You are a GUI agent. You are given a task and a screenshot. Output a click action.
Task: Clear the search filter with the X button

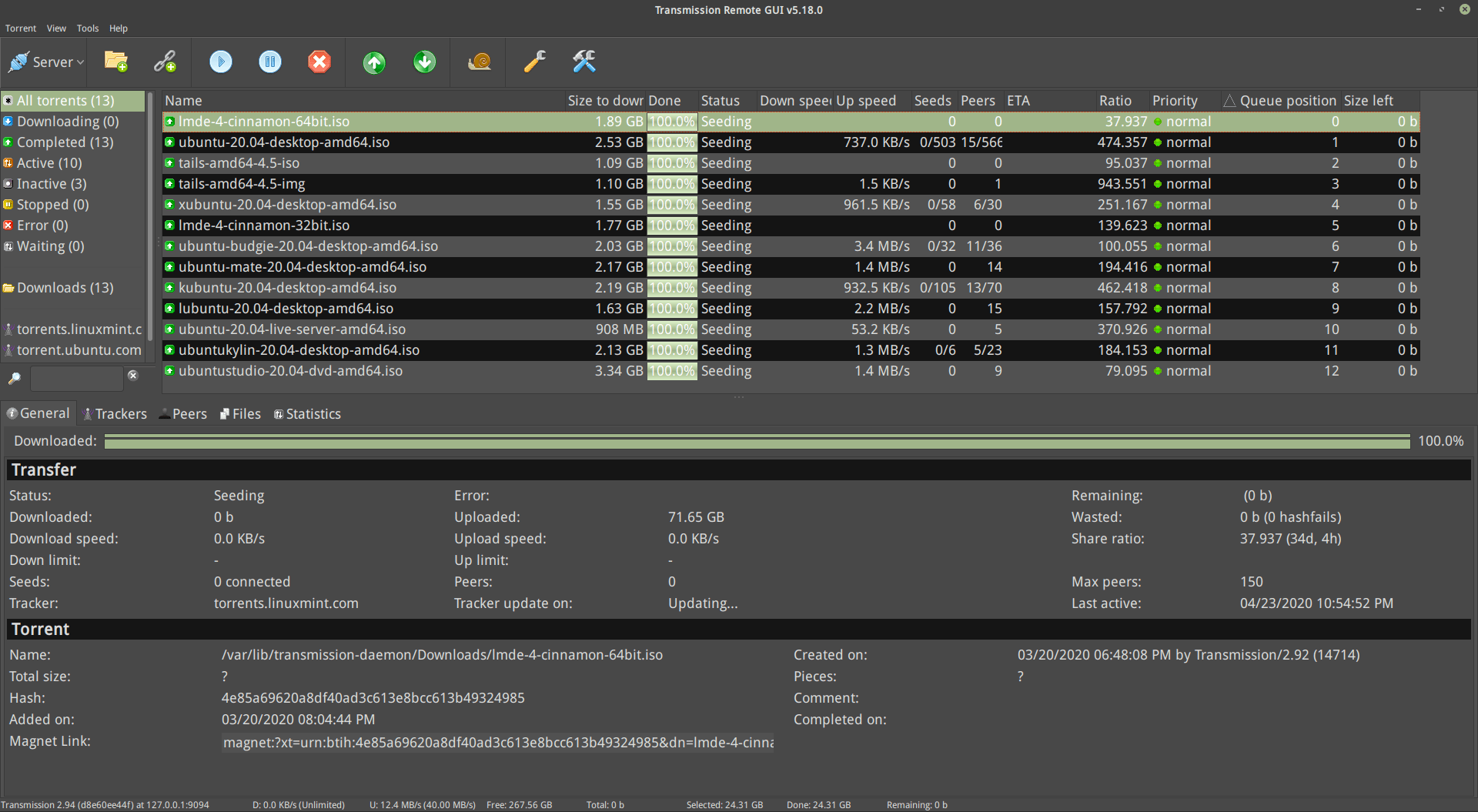[133, 376]
